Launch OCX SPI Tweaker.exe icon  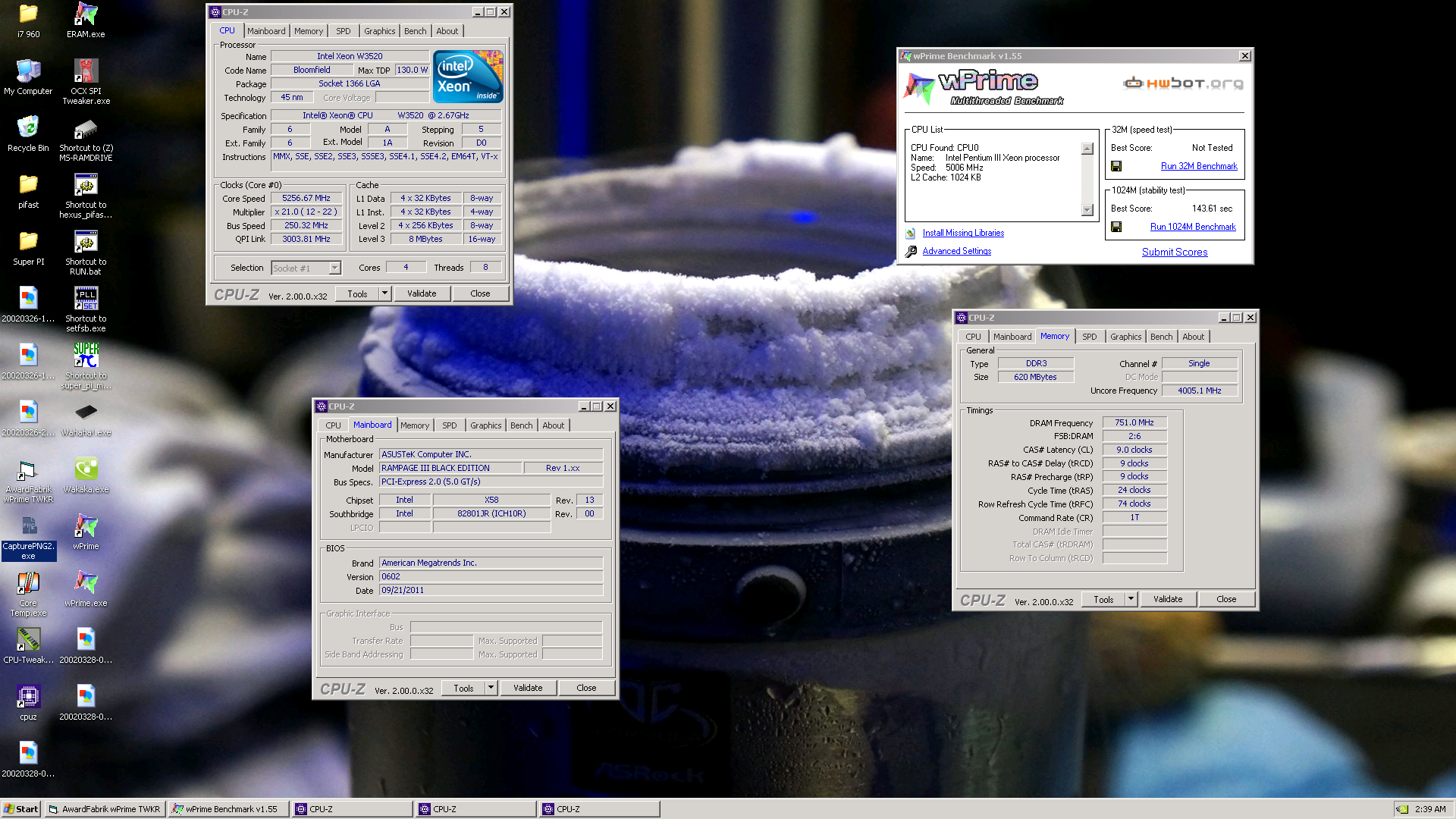click(86, 71)
